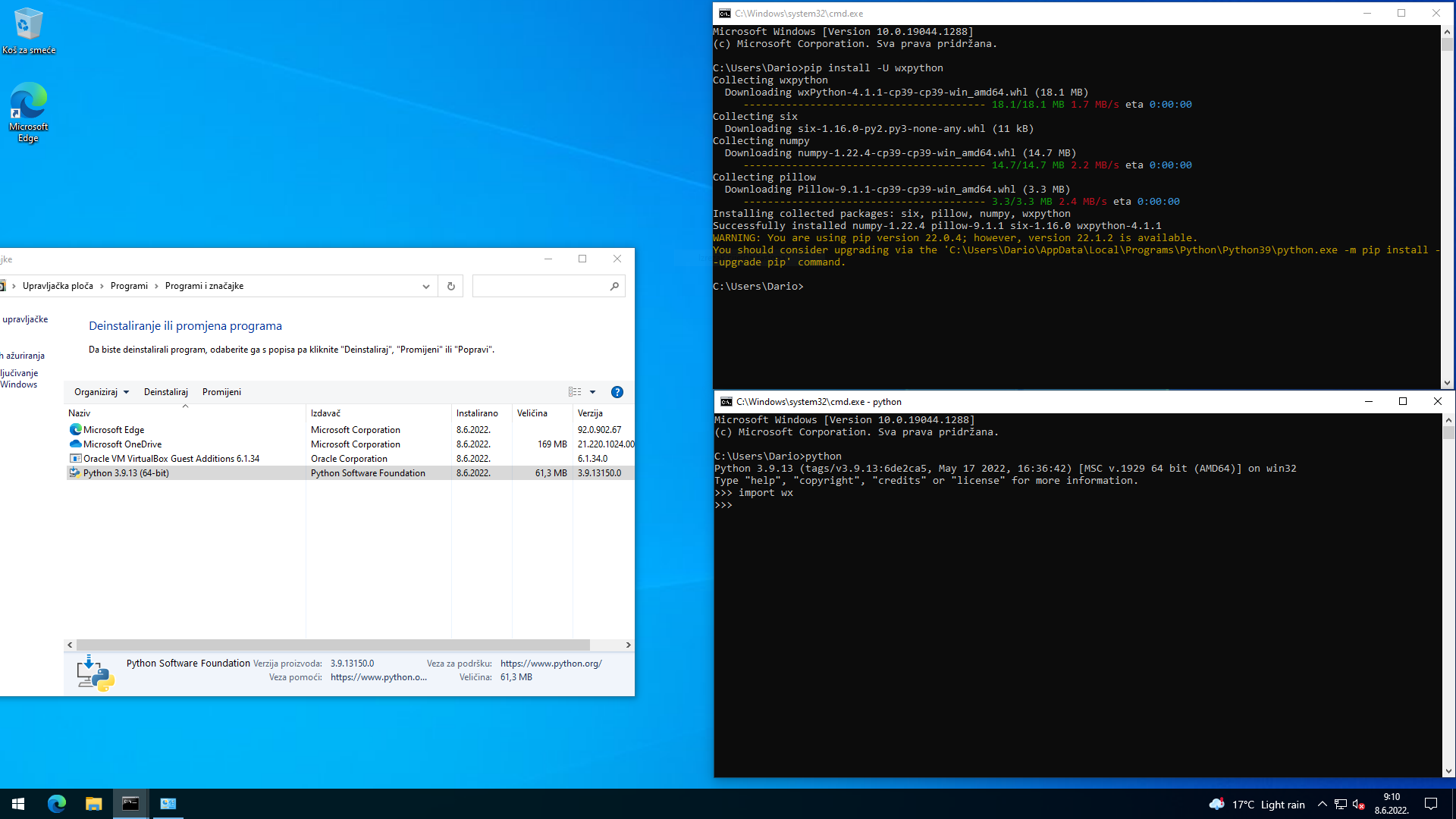Viewport: 1456px width, 819px height.
Task: Expand the Organiziraj dropdown menu
Action: [102, 392]
